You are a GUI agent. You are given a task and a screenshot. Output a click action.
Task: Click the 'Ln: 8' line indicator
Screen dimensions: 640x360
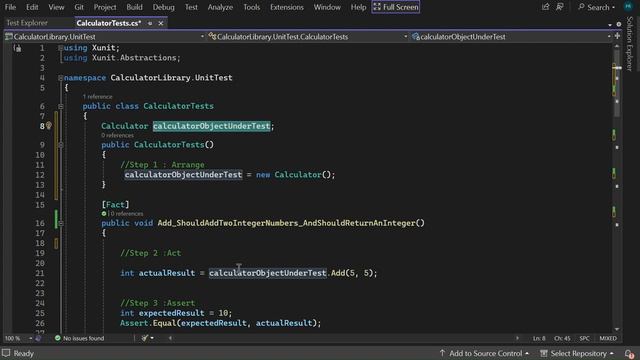click(x=539, y=338)
